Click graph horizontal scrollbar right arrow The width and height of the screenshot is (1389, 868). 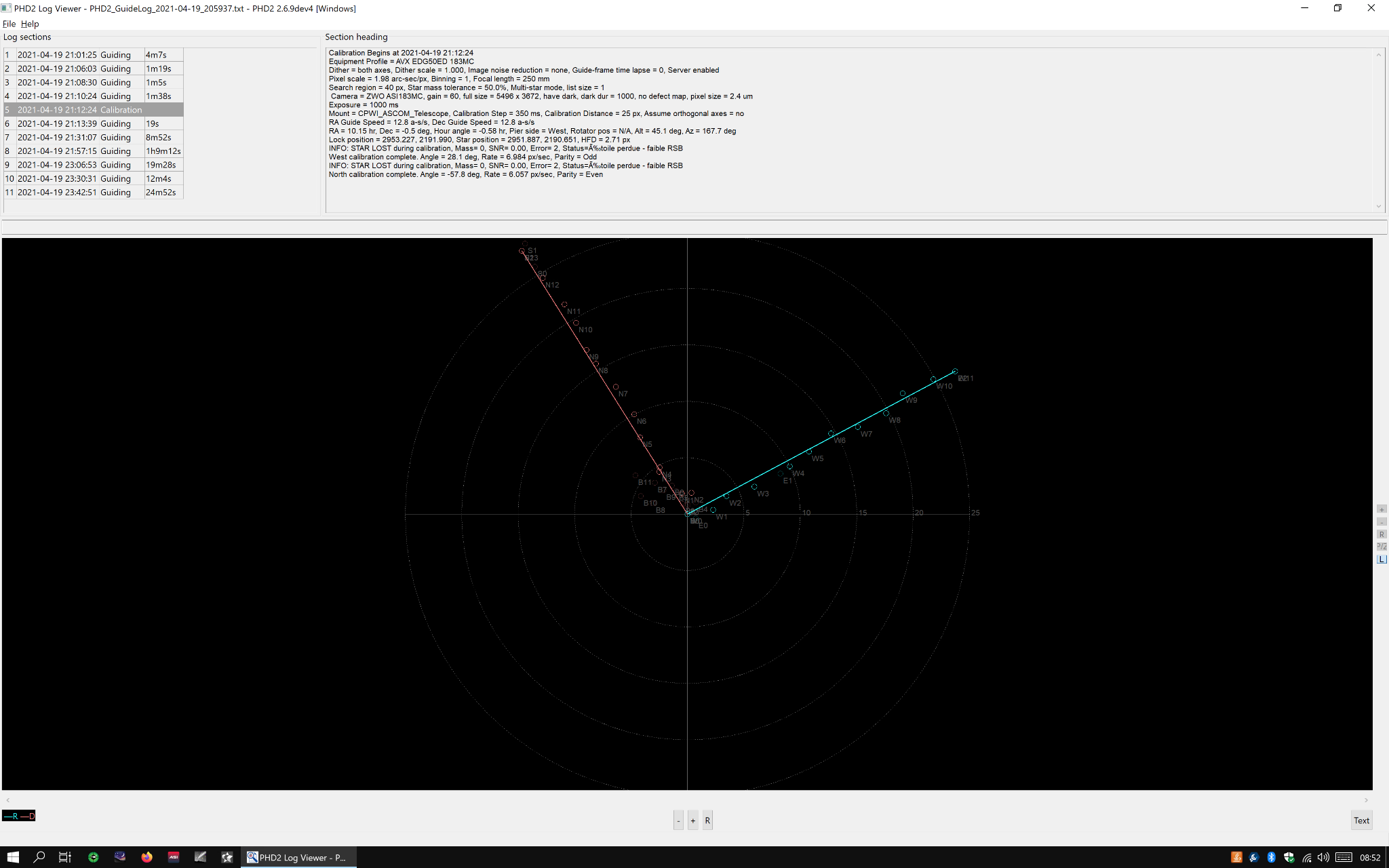point(1366,800)
